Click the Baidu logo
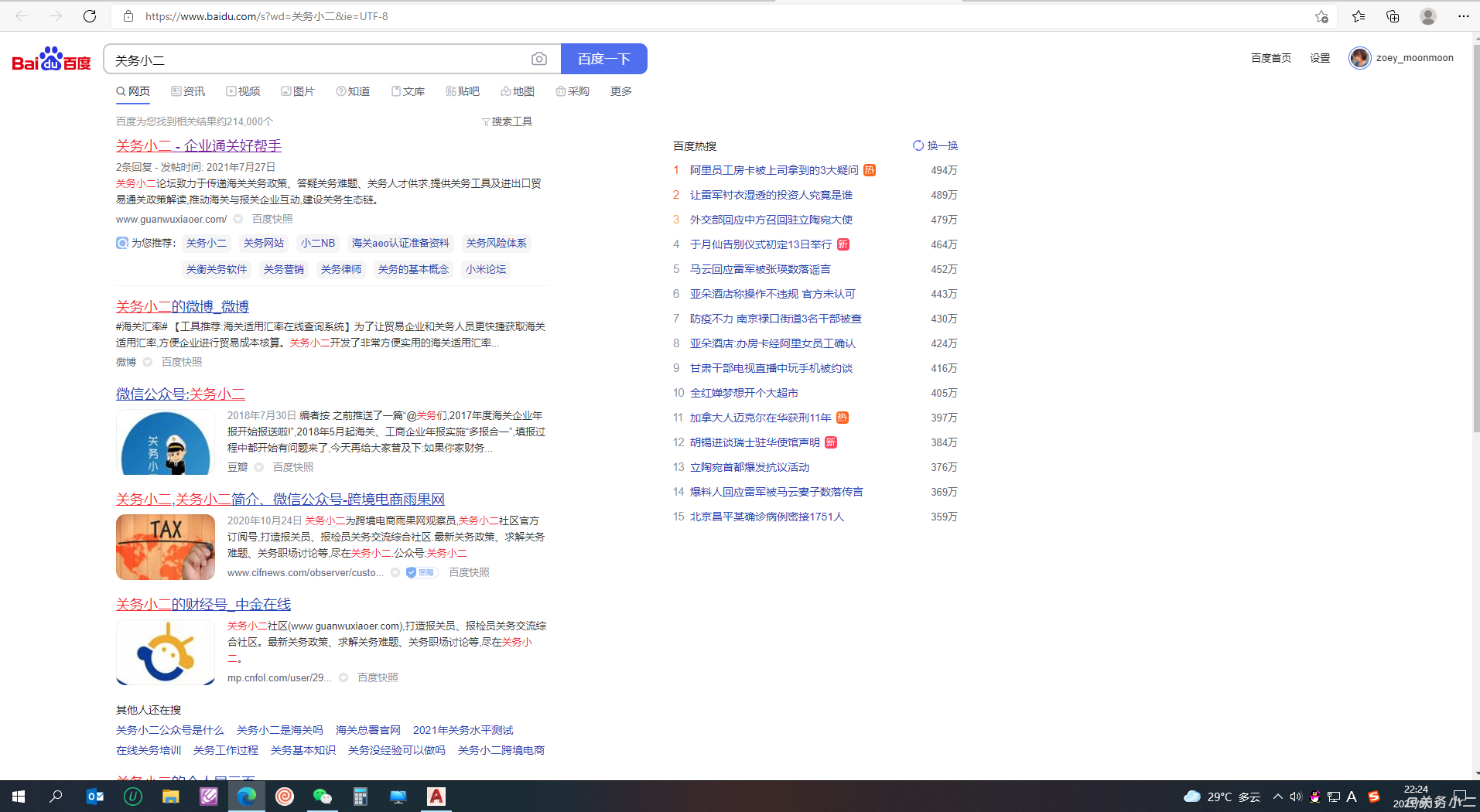The height and width of the screenshot is (812, 1480). [x=51, y=59]
